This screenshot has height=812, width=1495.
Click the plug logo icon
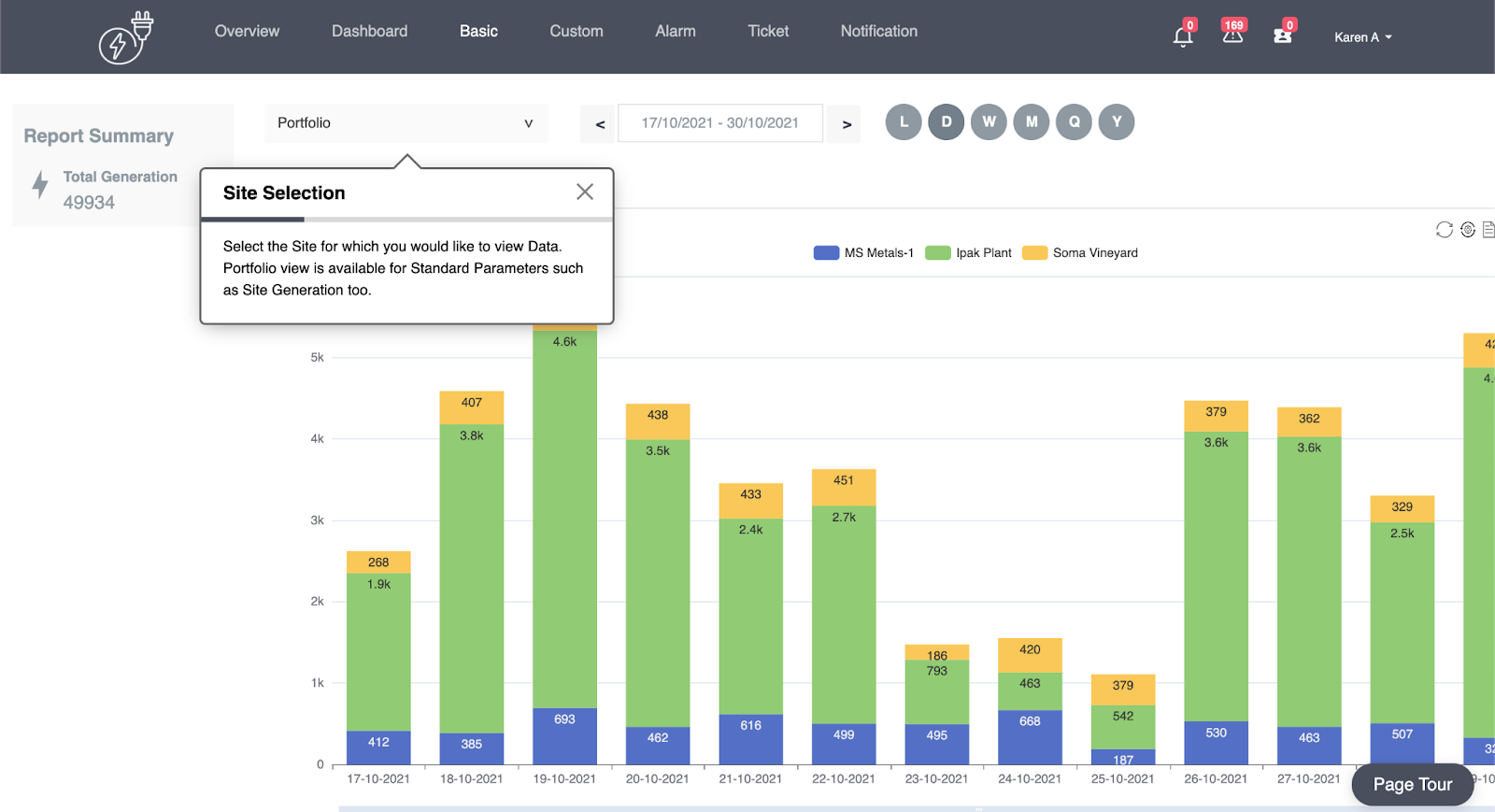(126, 37)
